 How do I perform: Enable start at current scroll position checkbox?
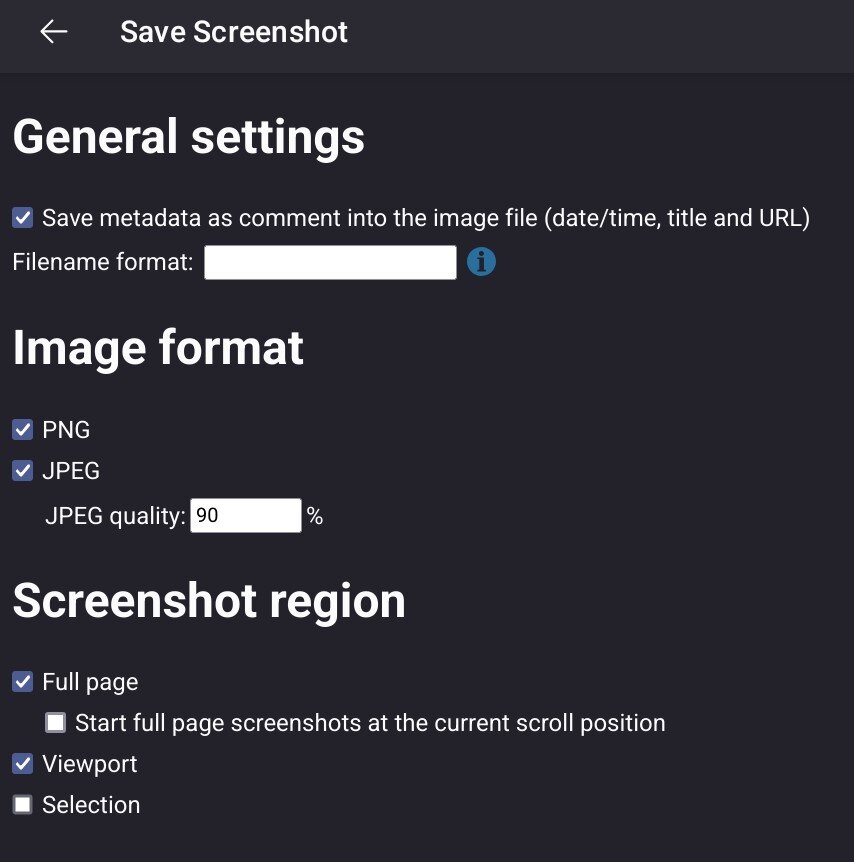tap(56, 722)
